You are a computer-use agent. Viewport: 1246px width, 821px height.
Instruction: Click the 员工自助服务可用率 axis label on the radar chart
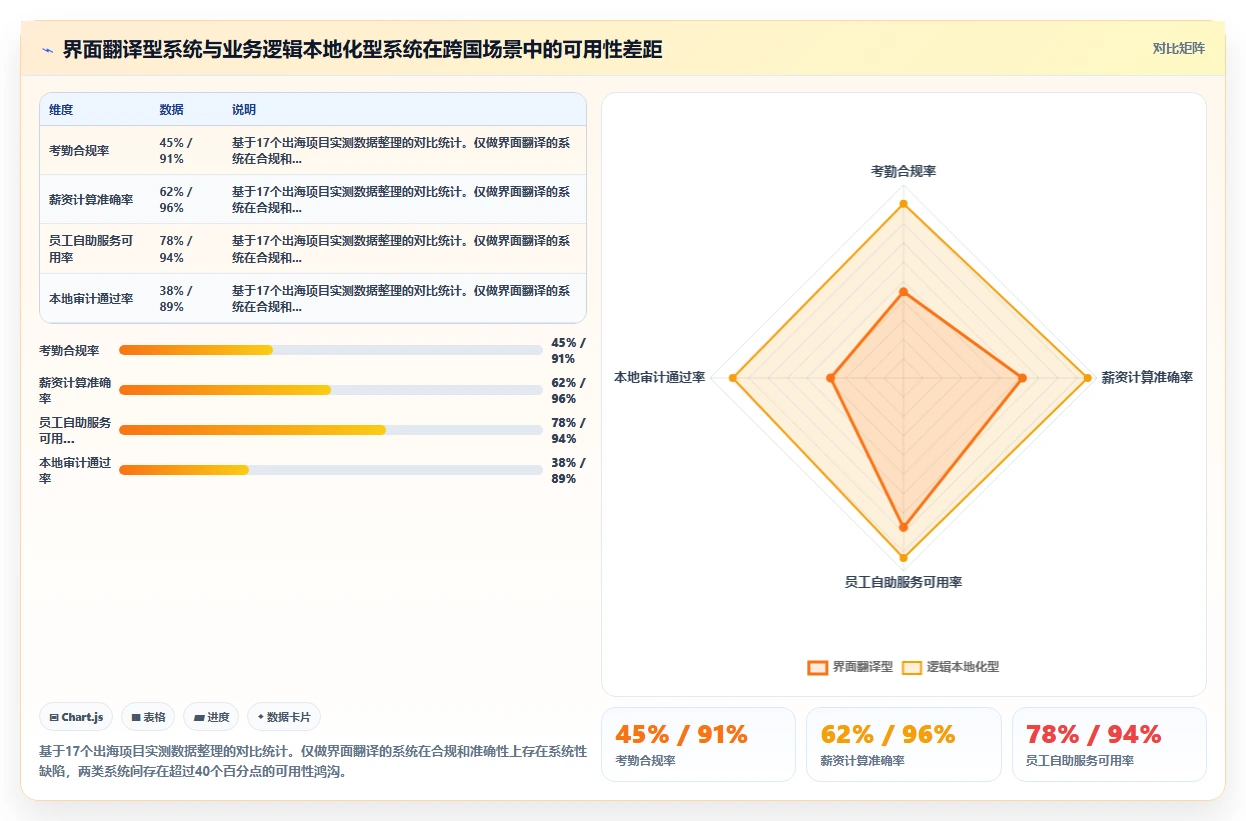pyautogui.click(x=903, y=582)
